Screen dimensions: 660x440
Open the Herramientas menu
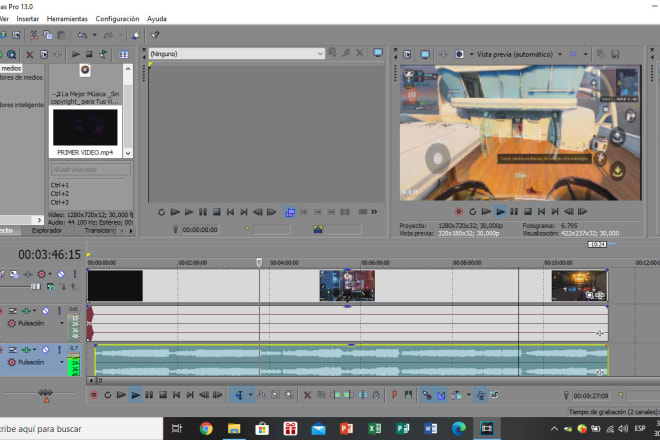(67, 19)
